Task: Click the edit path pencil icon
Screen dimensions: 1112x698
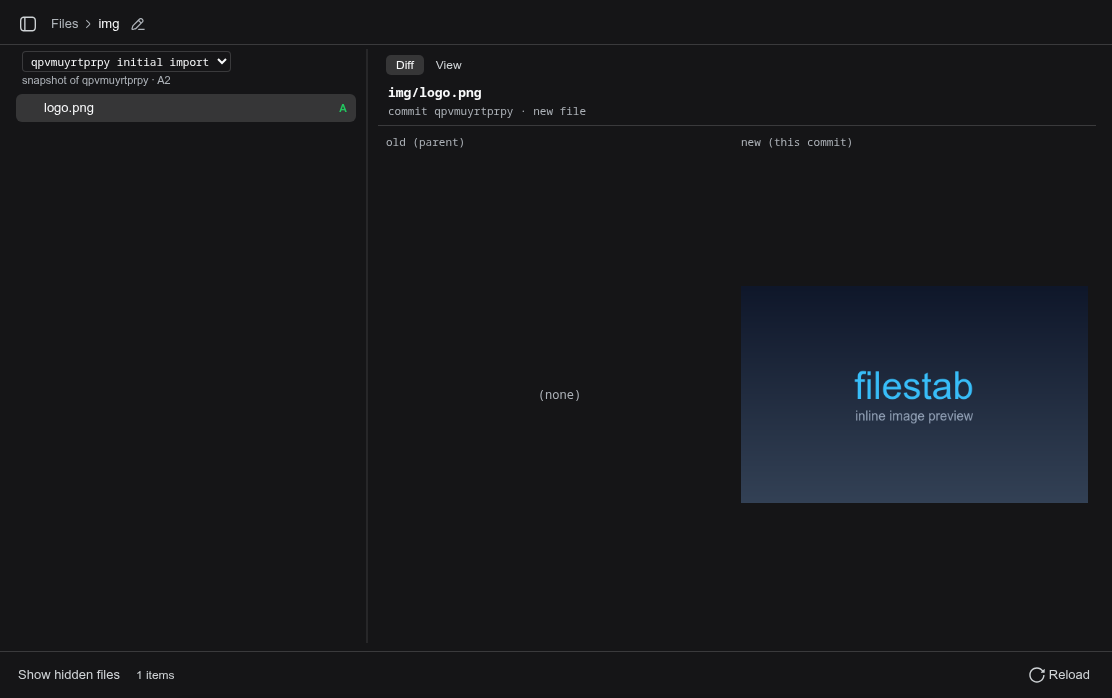Action: click(x=138, y=24)
